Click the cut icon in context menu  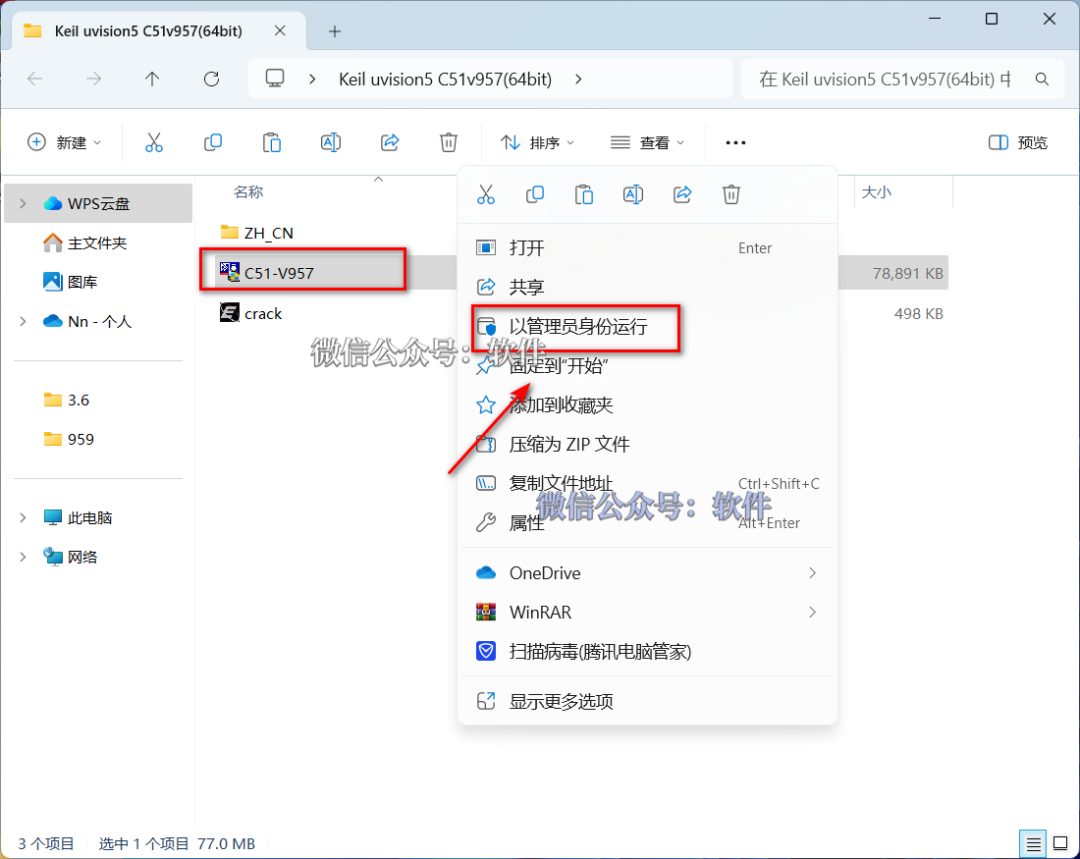[486, 194]
